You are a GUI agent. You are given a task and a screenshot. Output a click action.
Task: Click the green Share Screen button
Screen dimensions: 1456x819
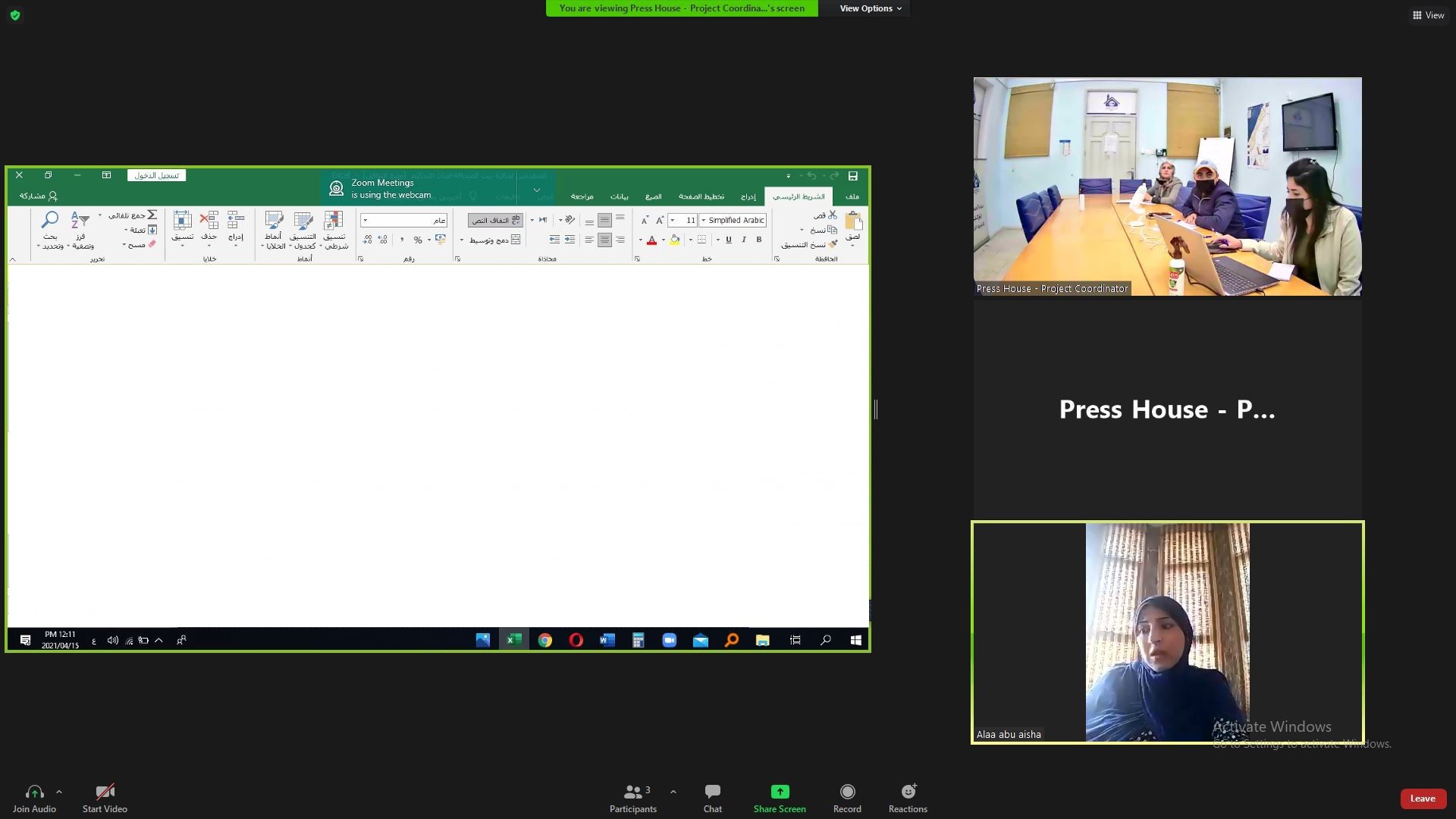click(780, 798)
